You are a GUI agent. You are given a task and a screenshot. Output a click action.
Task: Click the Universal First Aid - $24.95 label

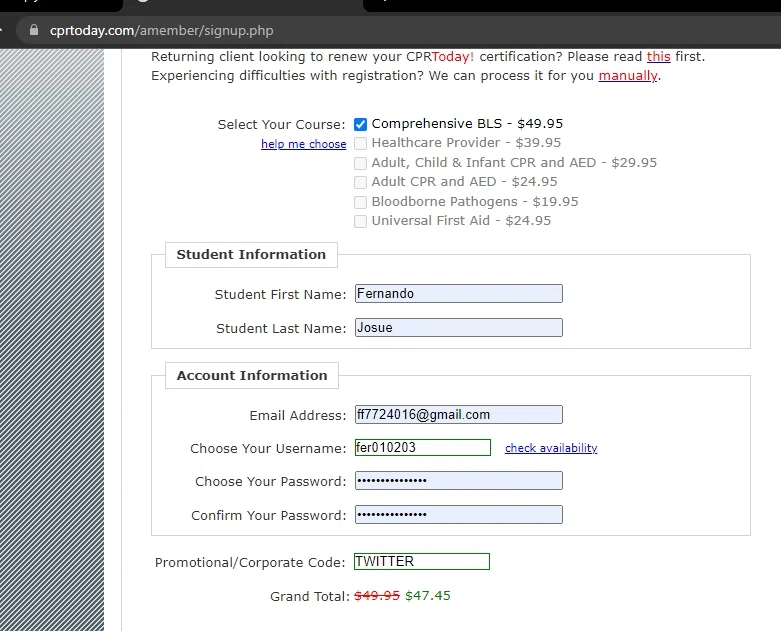(461, 221)
